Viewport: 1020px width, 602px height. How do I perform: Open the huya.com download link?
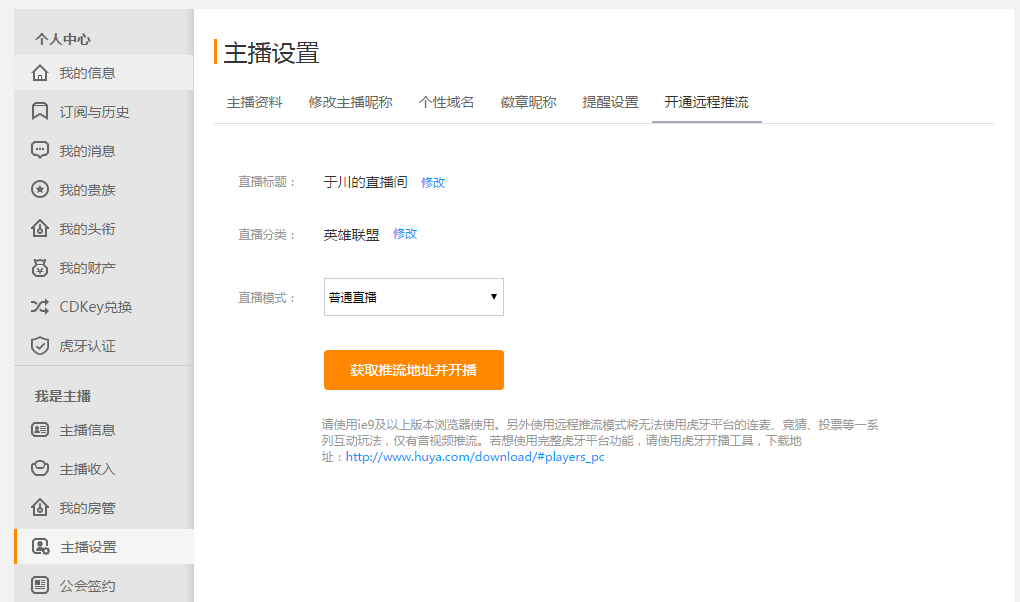[475, 457]
